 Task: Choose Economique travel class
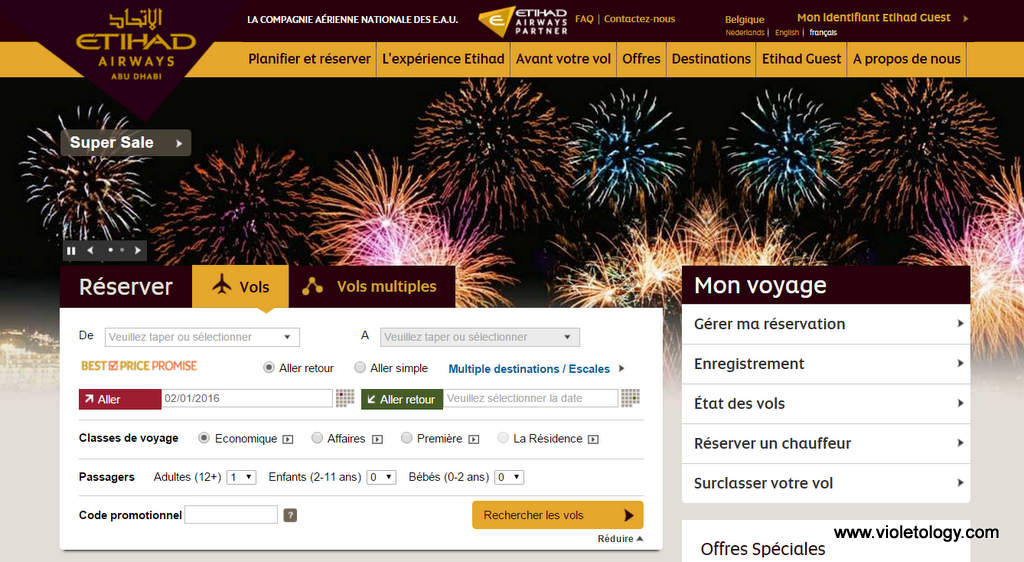[x=204, y=438]
